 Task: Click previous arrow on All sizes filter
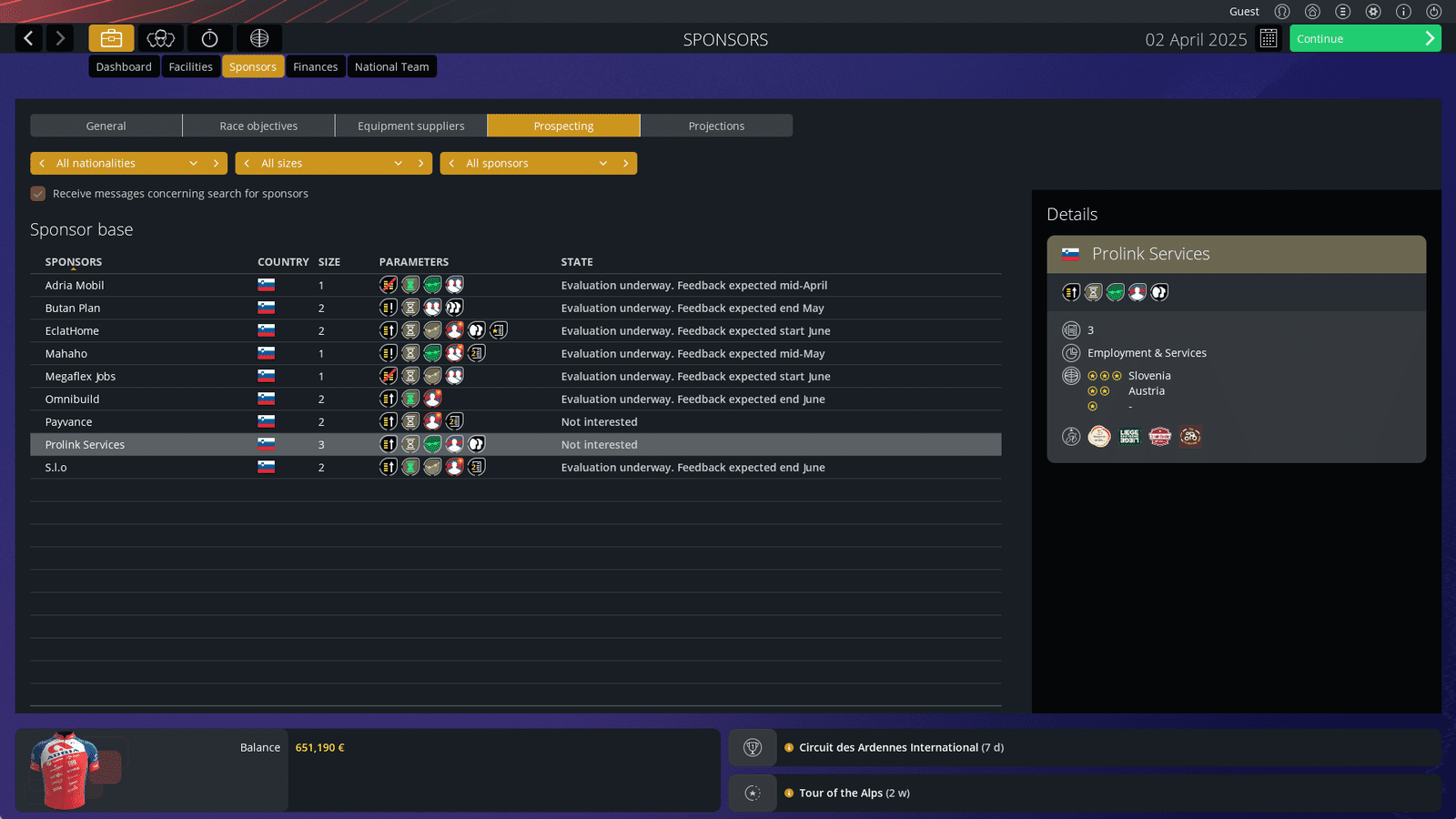pyautogui.click(x=247, y=164)
